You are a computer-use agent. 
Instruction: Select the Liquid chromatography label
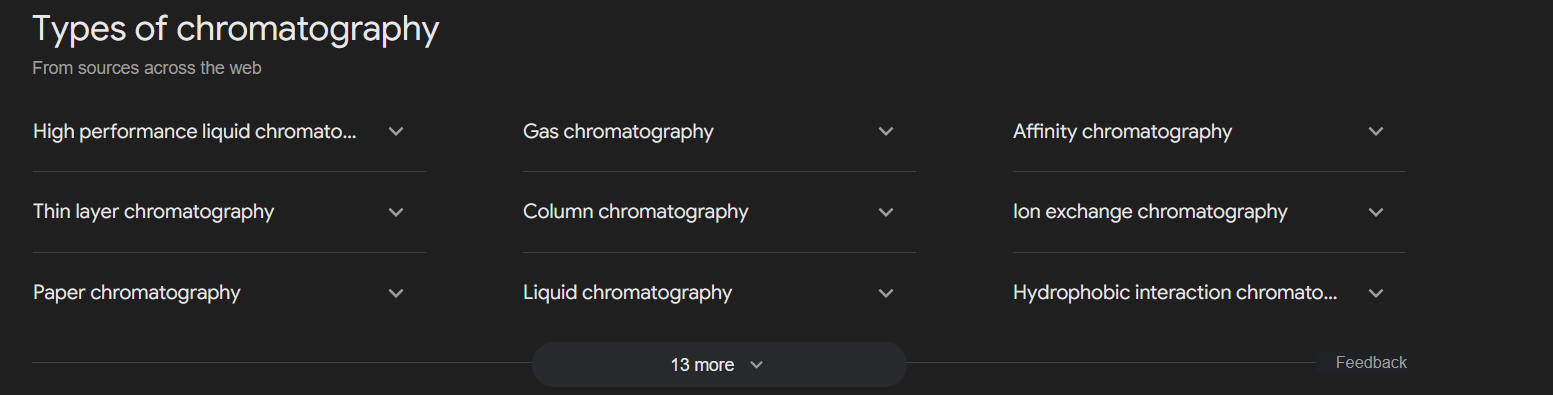(x=627, y=293)
